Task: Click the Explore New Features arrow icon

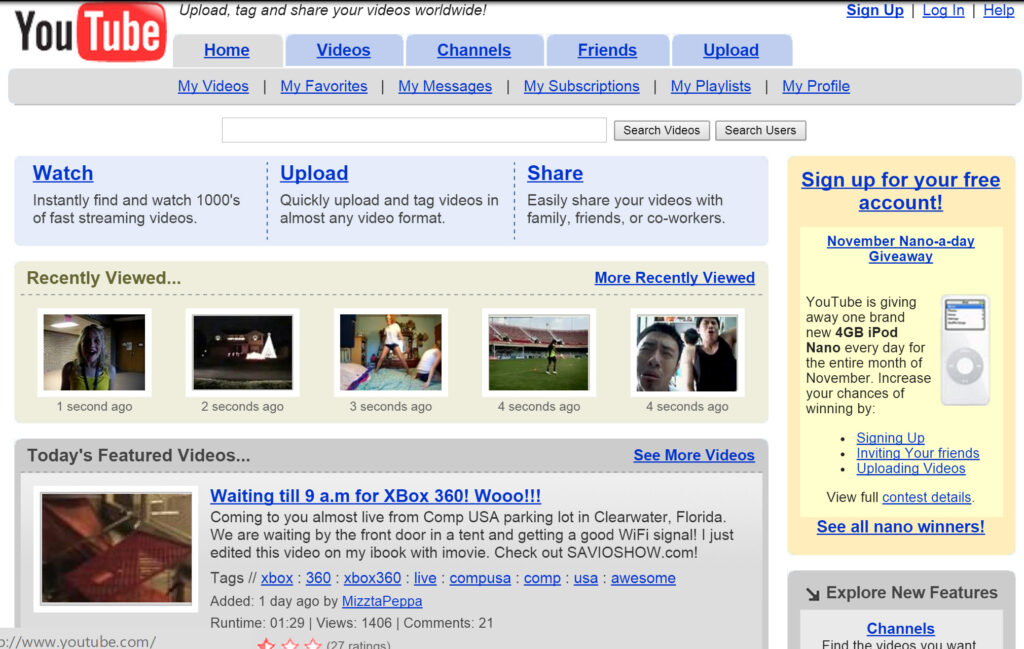Action: coord(812,594)
